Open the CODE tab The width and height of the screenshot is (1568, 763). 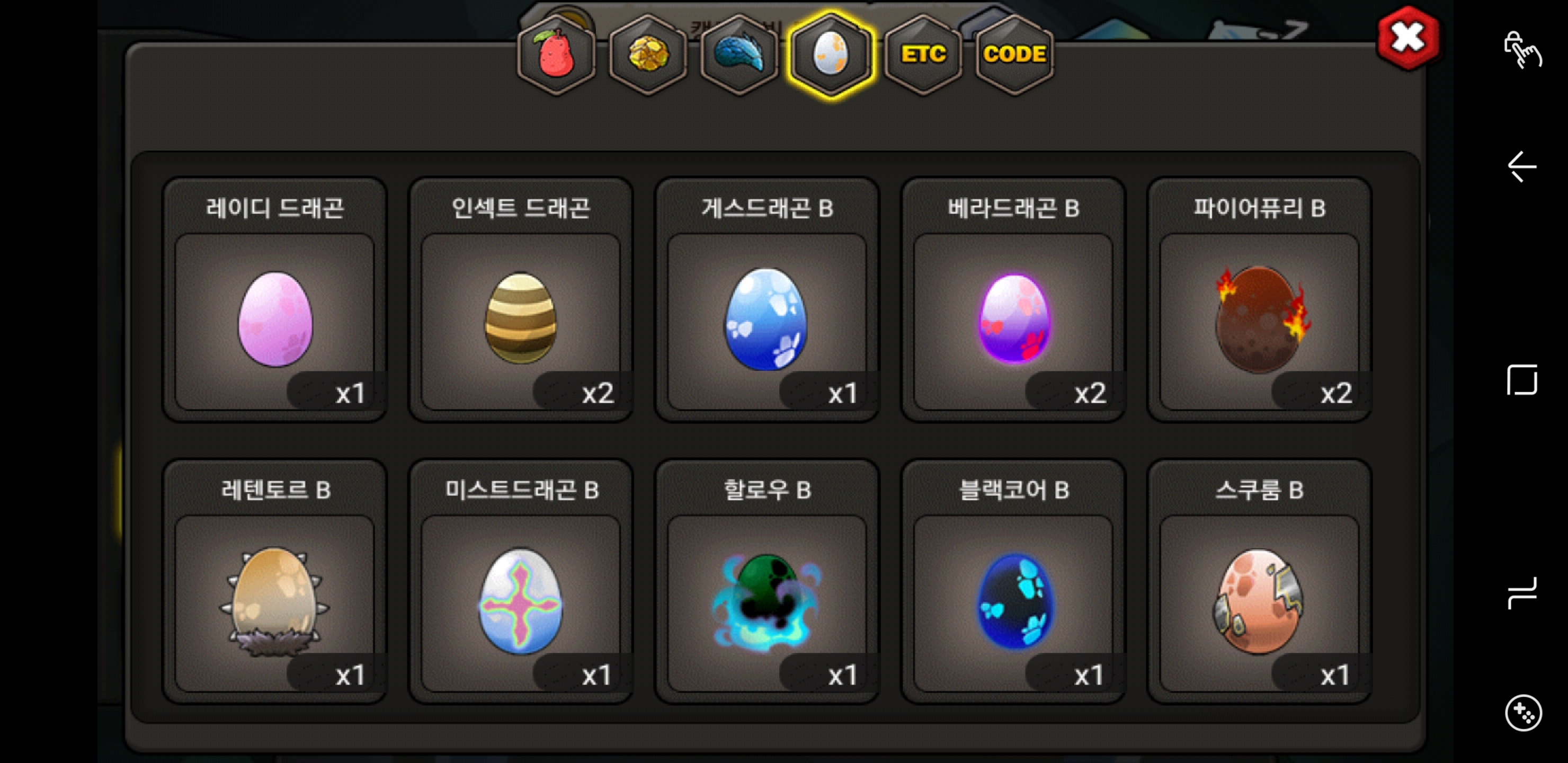click(1014, 54)
